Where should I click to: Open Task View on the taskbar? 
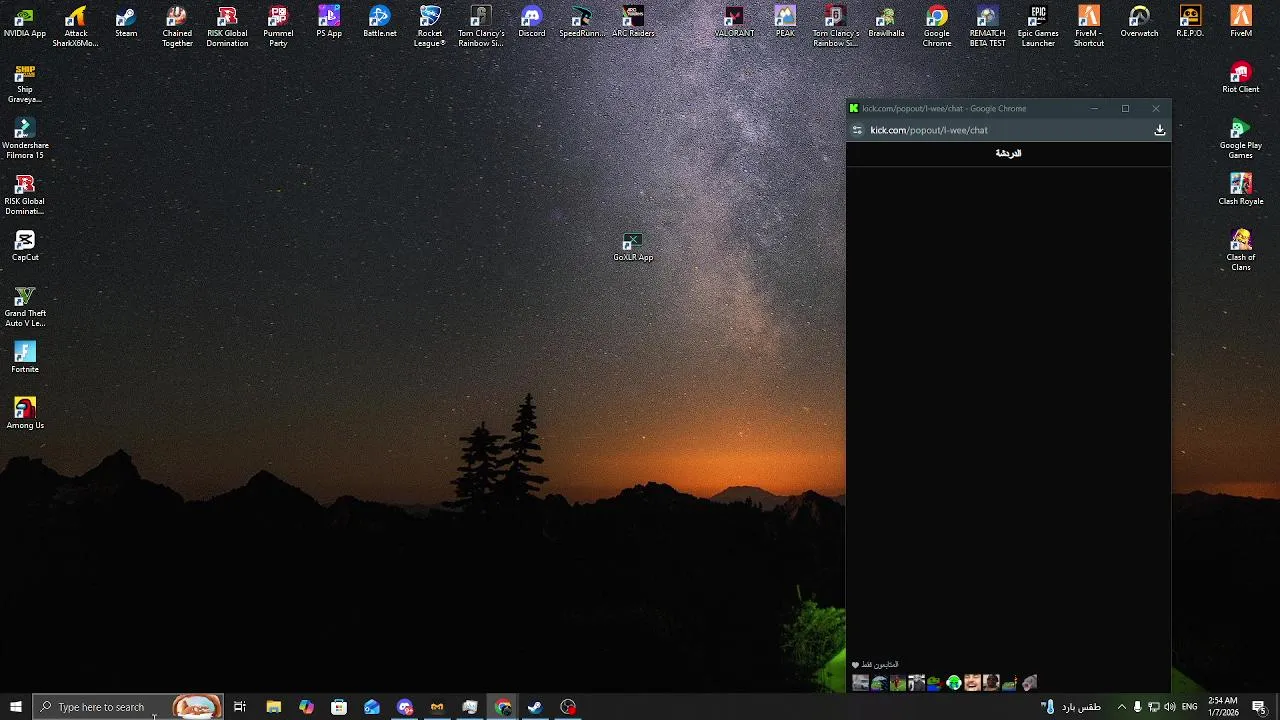click(x=240, y=707)
